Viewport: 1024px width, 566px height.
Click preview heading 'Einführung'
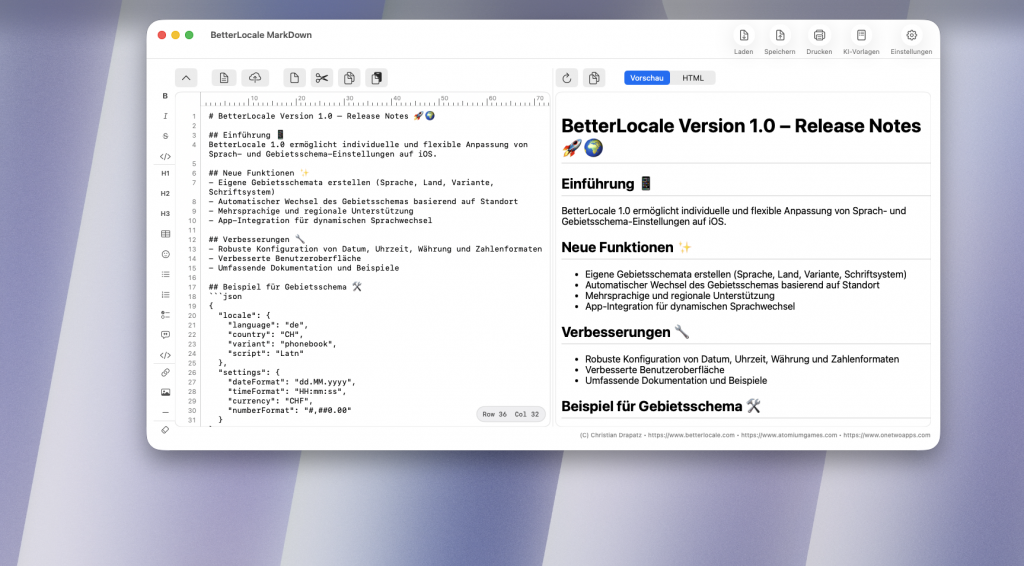pyautogui.click(x=607, y=184)
